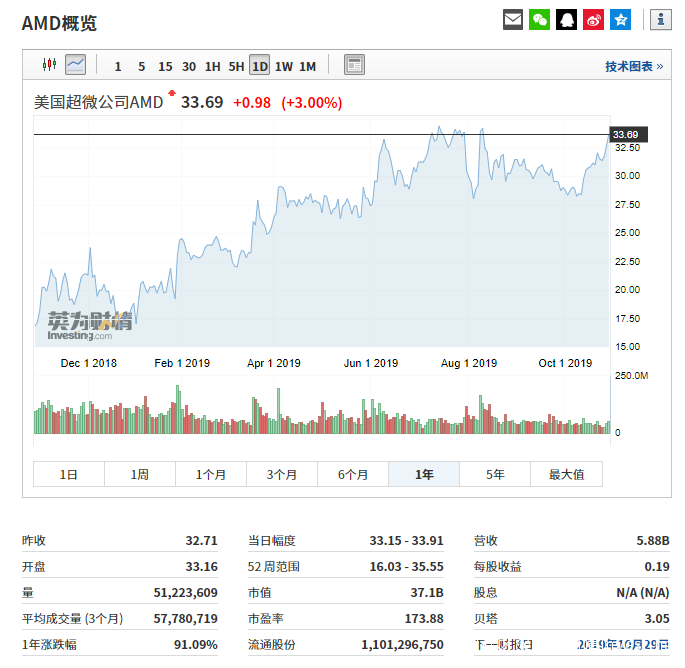The width and height of the screenshot is (685, 668).
Task: Click the previous close value 32.71
Action: [x=201, y=540]
